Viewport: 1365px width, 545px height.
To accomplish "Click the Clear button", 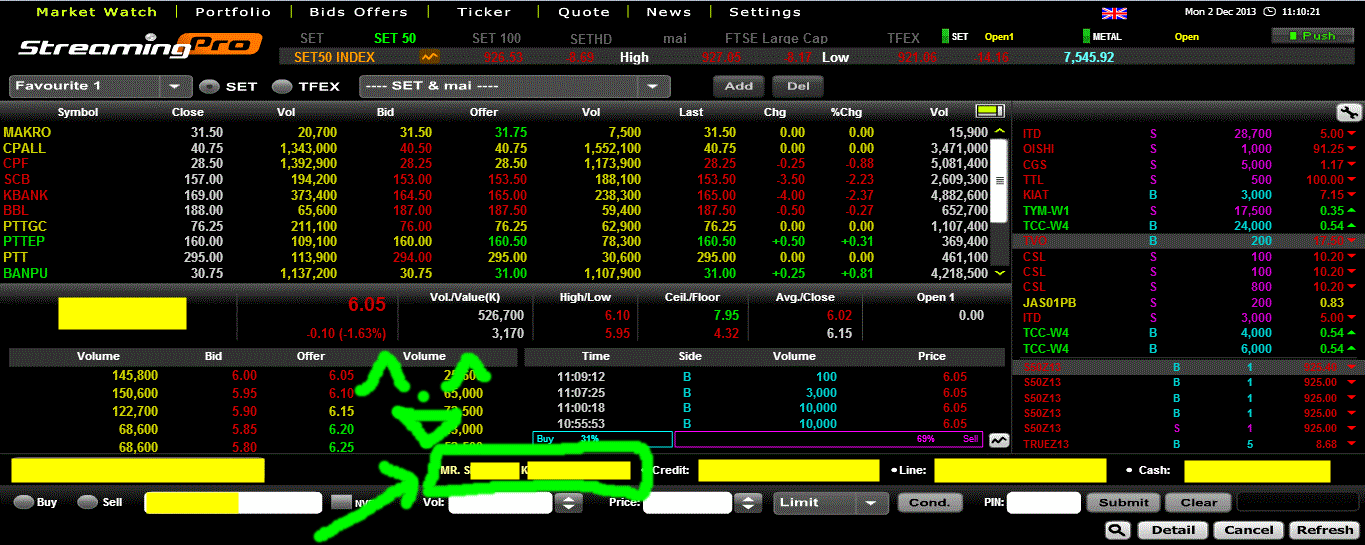I will (1198, 502).
